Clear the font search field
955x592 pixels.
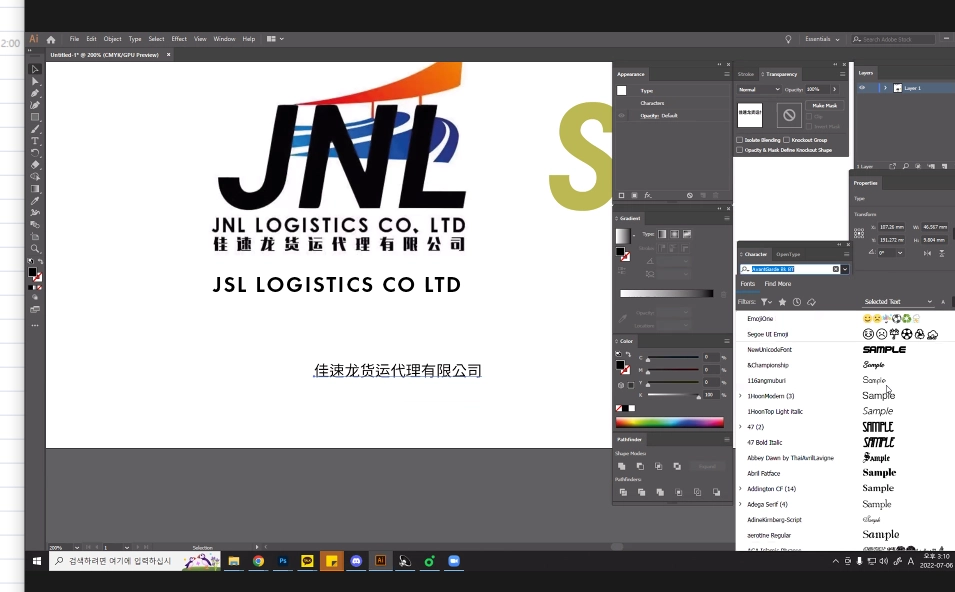[836, 269]
